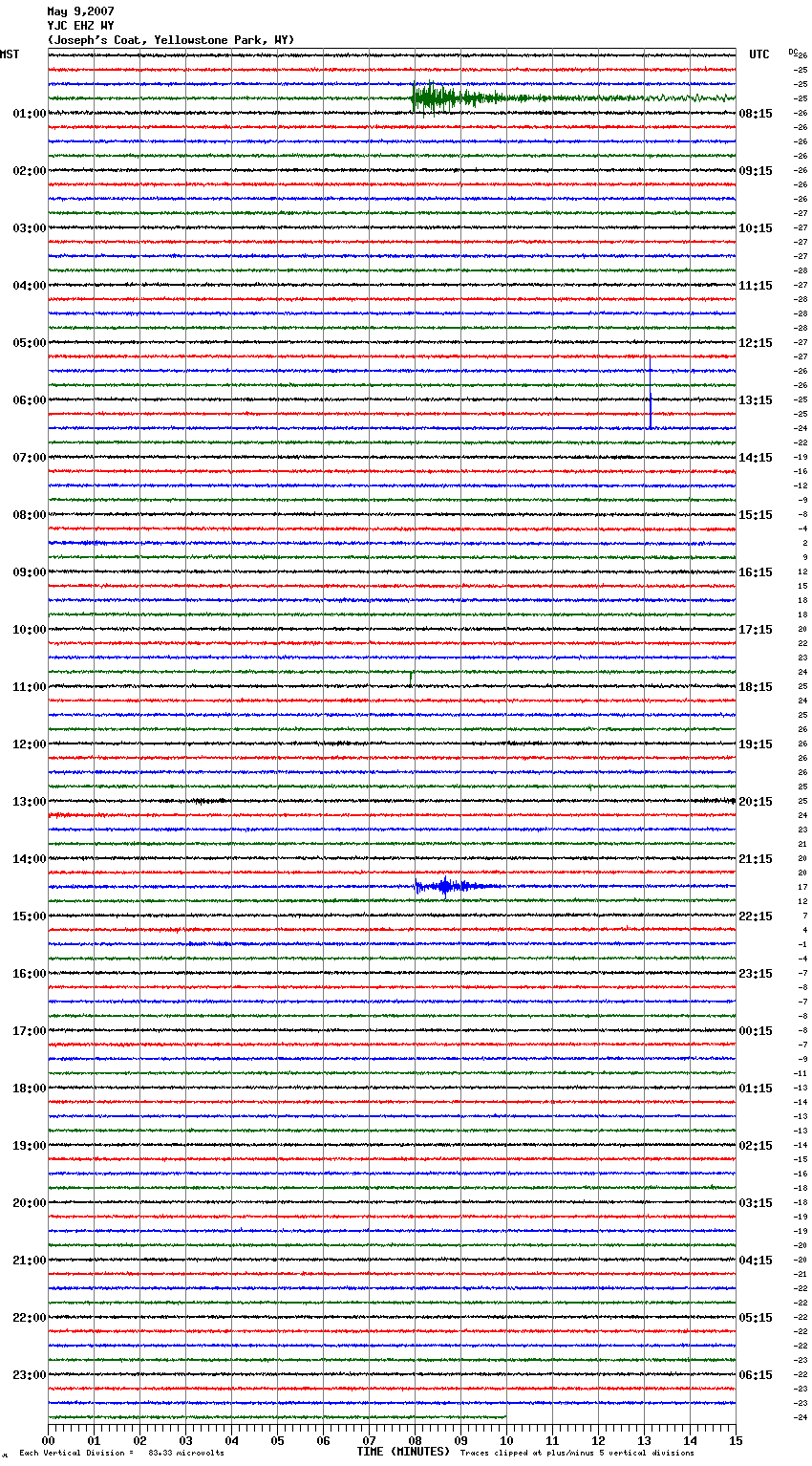The image size is (812, 1466).
Task: Select the "23:00" MST row label
Action: [x=30, y=1375]
